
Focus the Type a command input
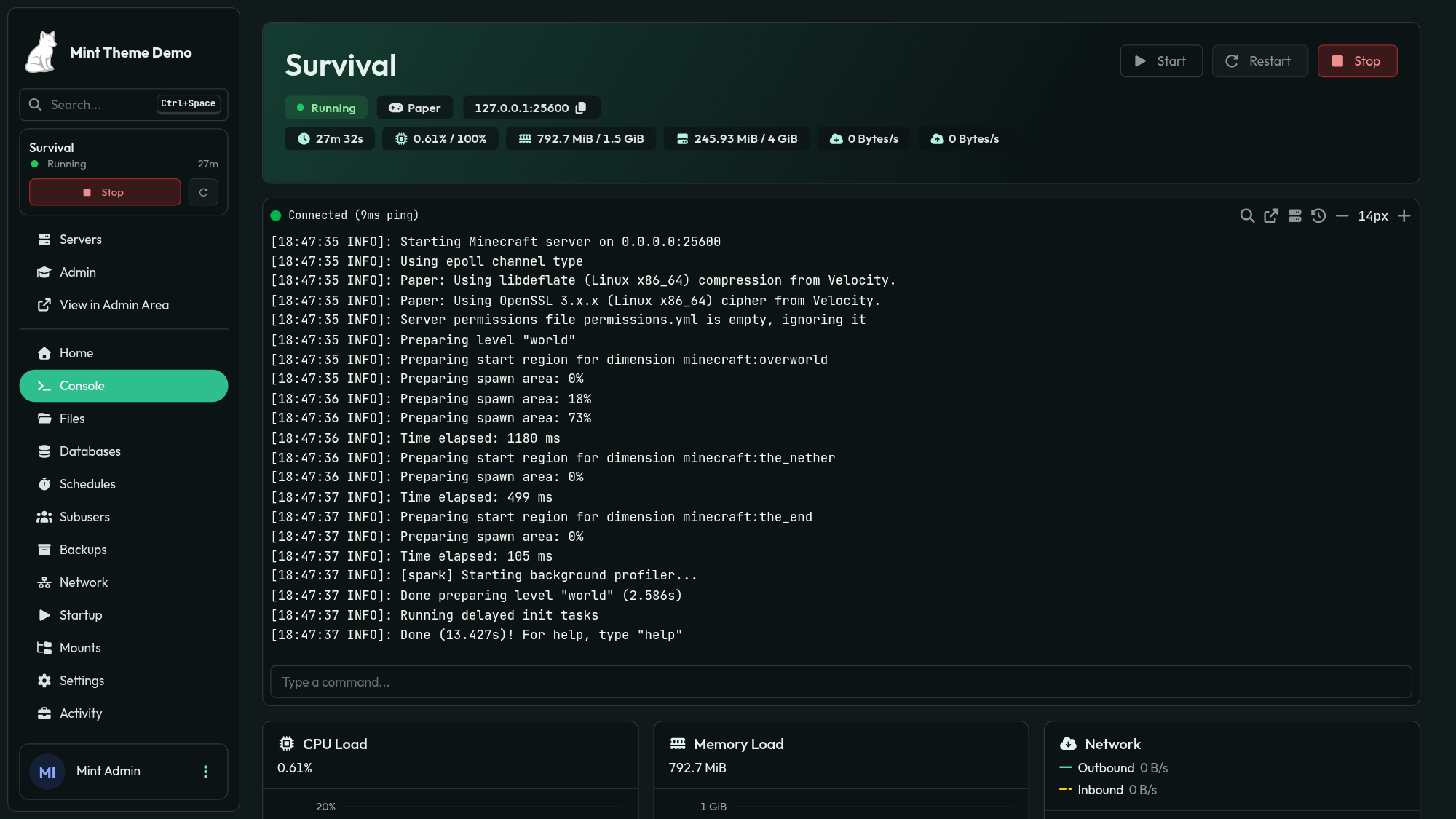[841, 682]
